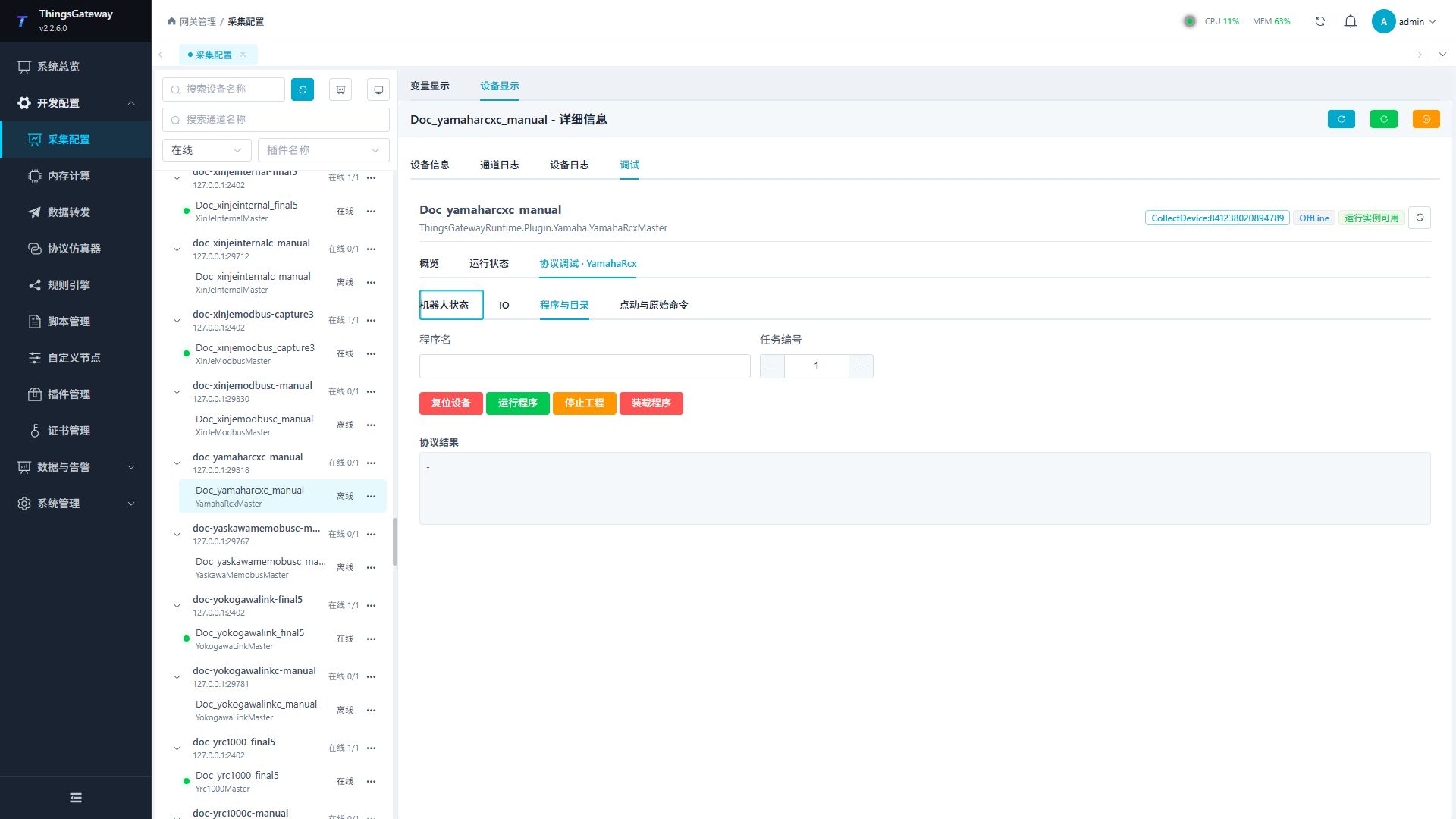Click the home icon in breadcrumb

171,21
